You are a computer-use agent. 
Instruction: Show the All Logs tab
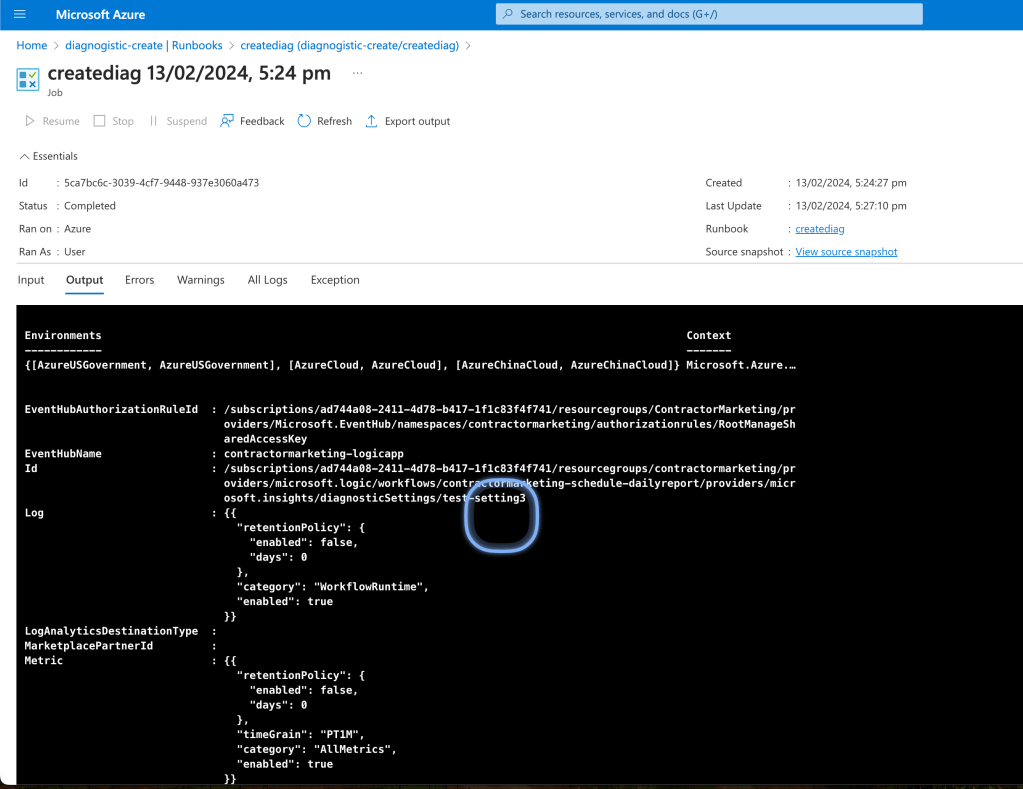pyautogui.click(x=267, y=280)
